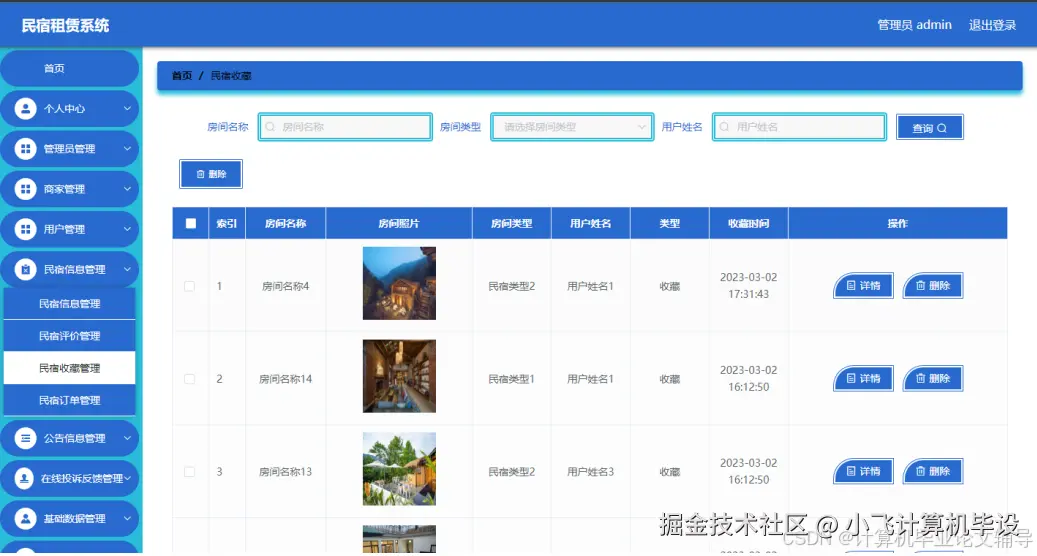Viewport: 1037px width, 556px height.
Task: Check the row checkbox for 房间名称14
Action: pyautogui.click(x=190, y=379)
